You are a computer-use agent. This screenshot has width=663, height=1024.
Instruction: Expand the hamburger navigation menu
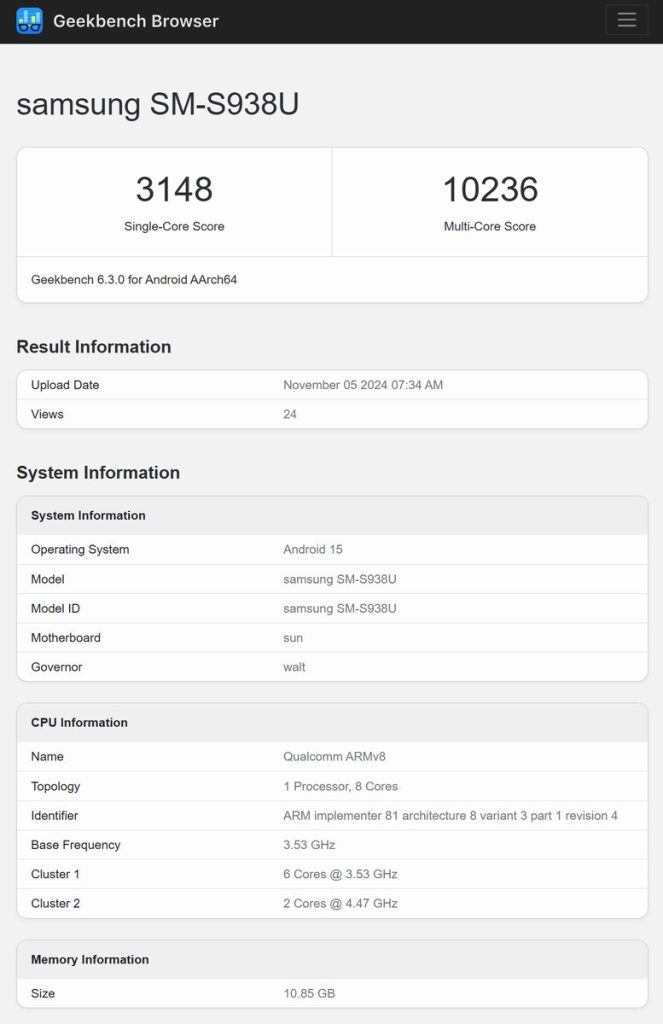(x=626, y=20)
